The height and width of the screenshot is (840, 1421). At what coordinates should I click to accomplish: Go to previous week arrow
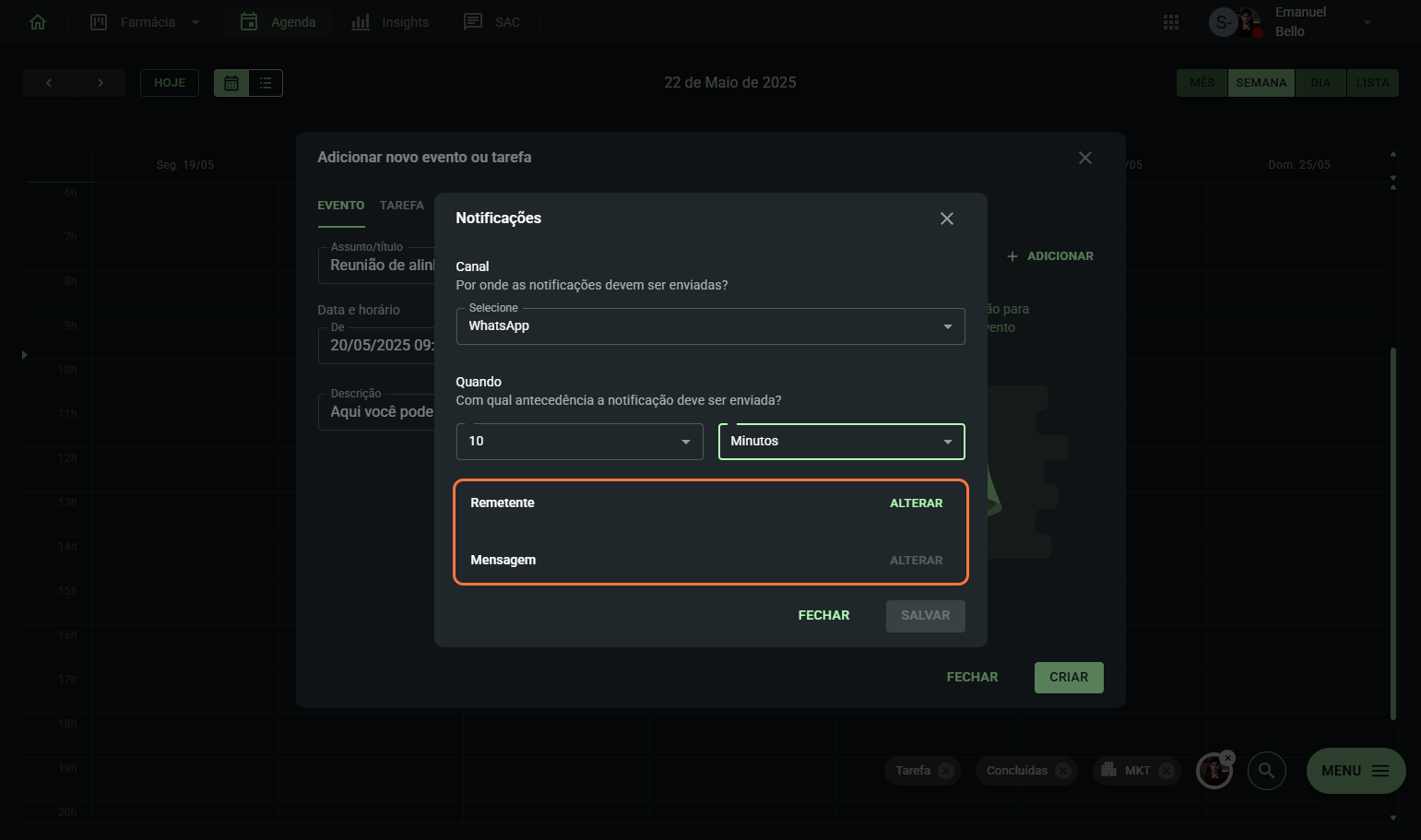(x=49, y=83)
